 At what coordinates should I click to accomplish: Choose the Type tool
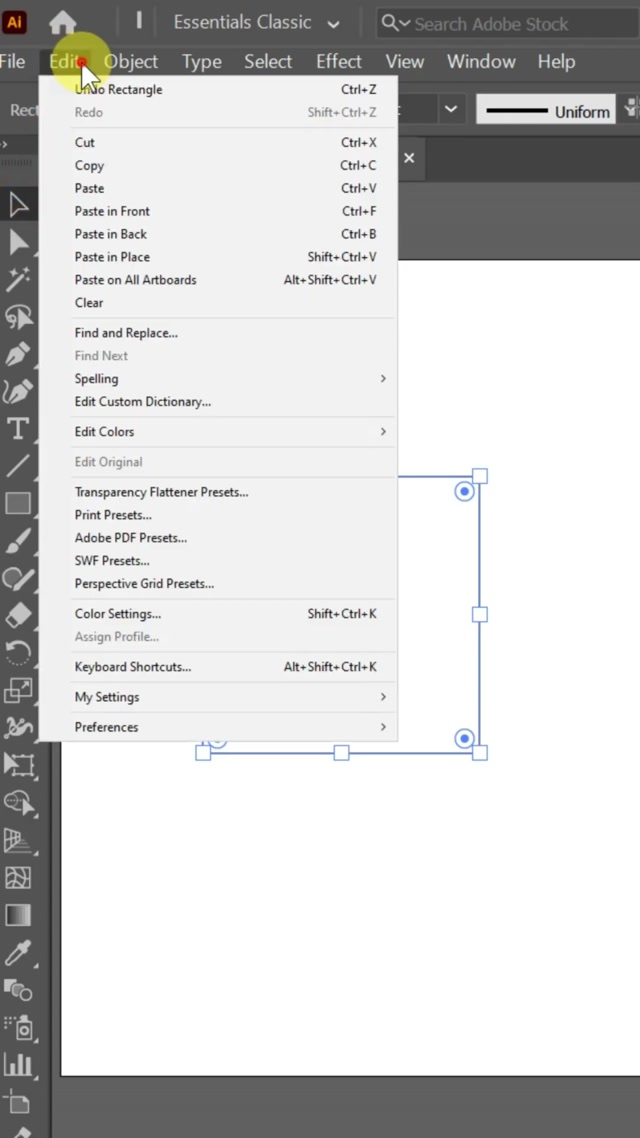tap(18, 429)
